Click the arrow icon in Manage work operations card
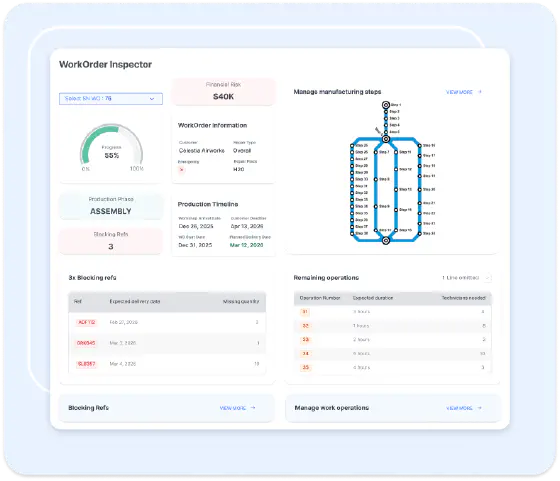The height and width of the screenshot is (481, 560). click(x=480, y=407)
